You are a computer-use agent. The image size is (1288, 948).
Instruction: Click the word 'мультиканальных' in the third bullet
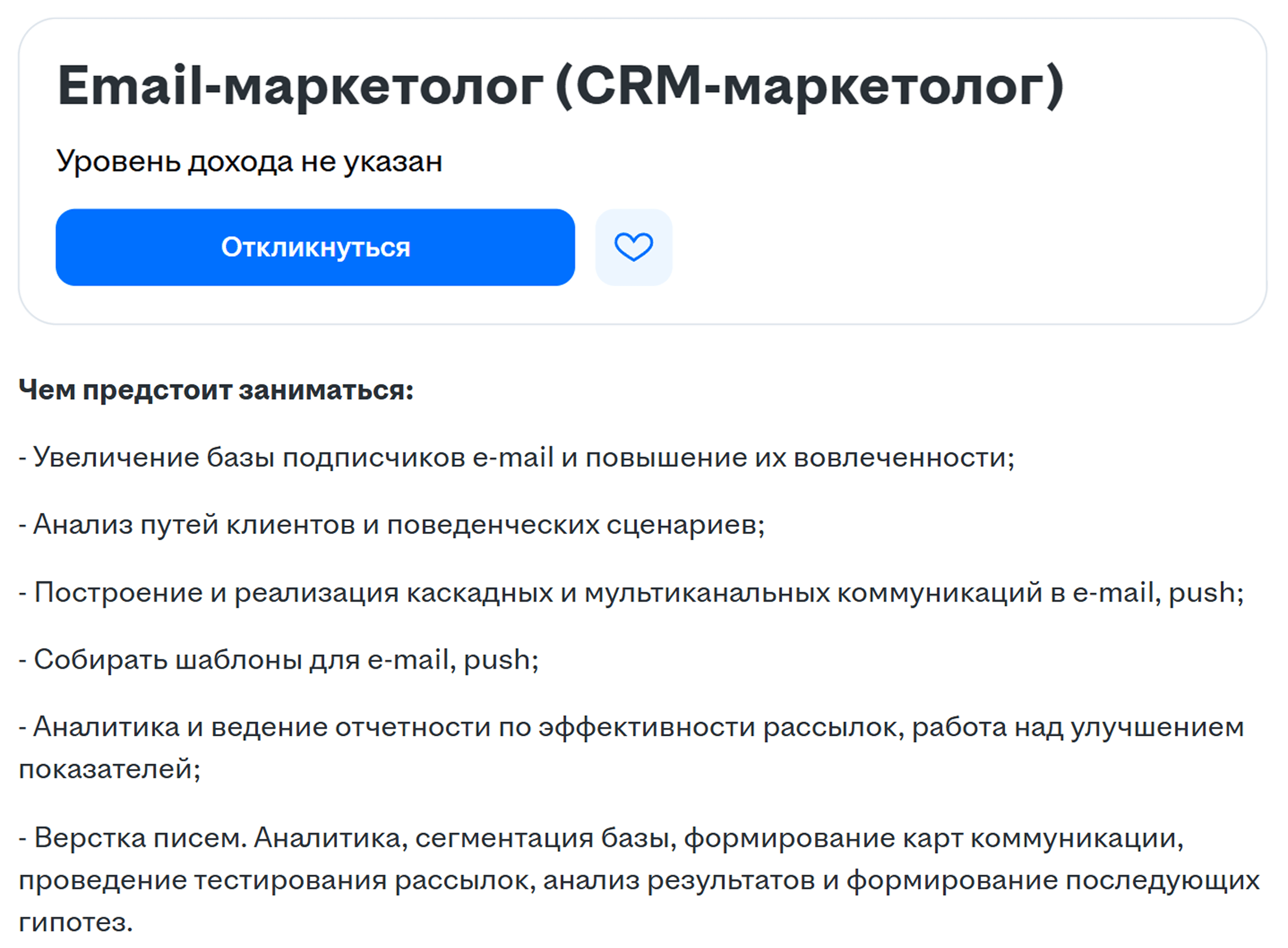pos(707,593)
